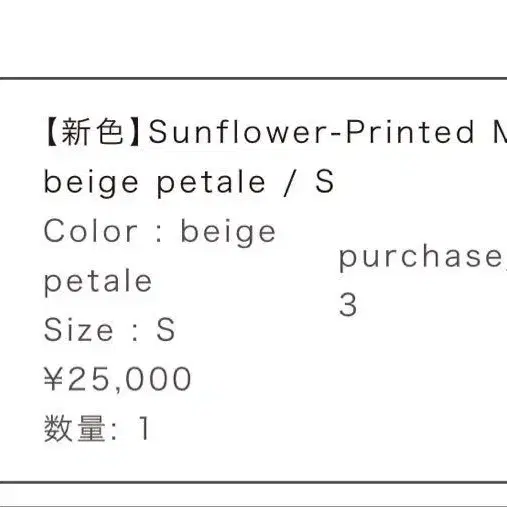Click the S size in variant line

[x=324, y=181]
